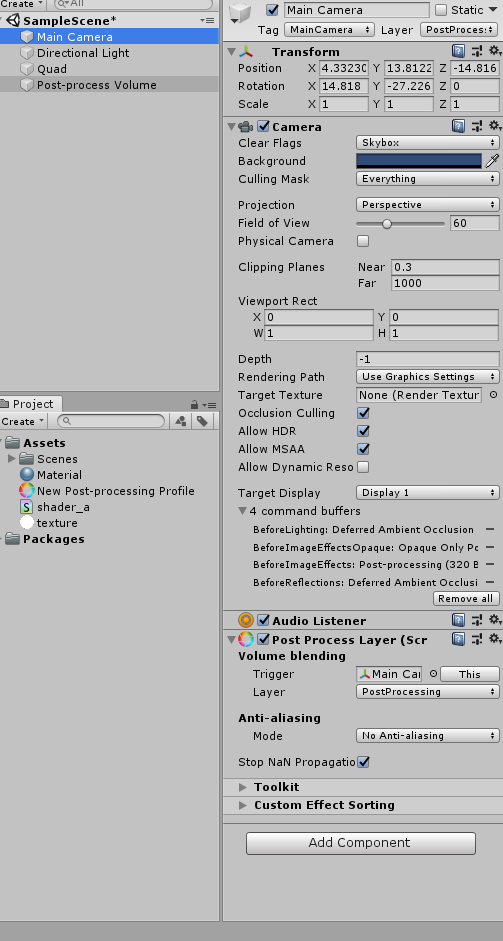Remove the BeforeImageEffects Post-processing command buffer
The width and height of the screenshot is (503, 941).
pos(490,565)
